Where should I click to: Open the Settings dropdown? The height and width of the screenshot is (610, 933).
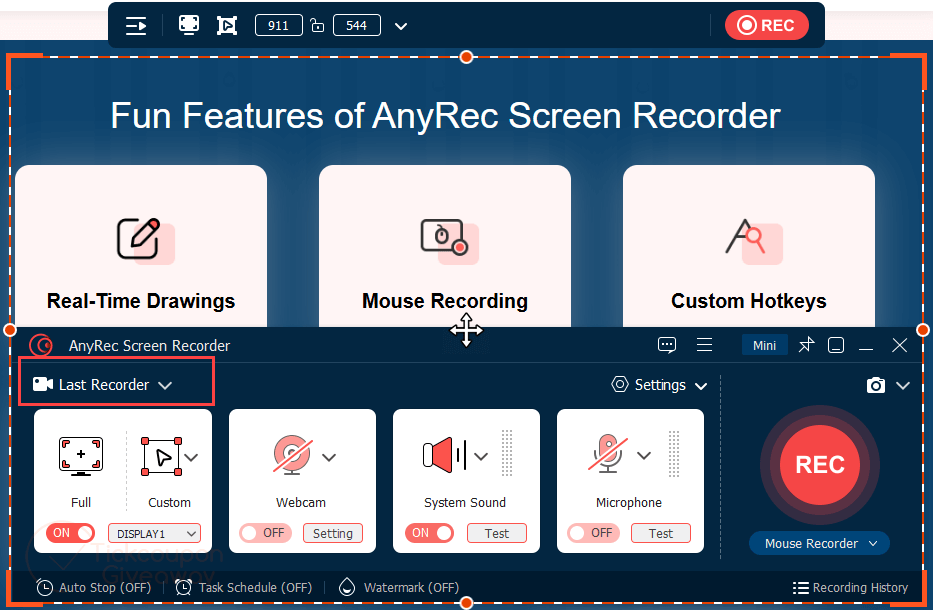click(x=659, y=385)
